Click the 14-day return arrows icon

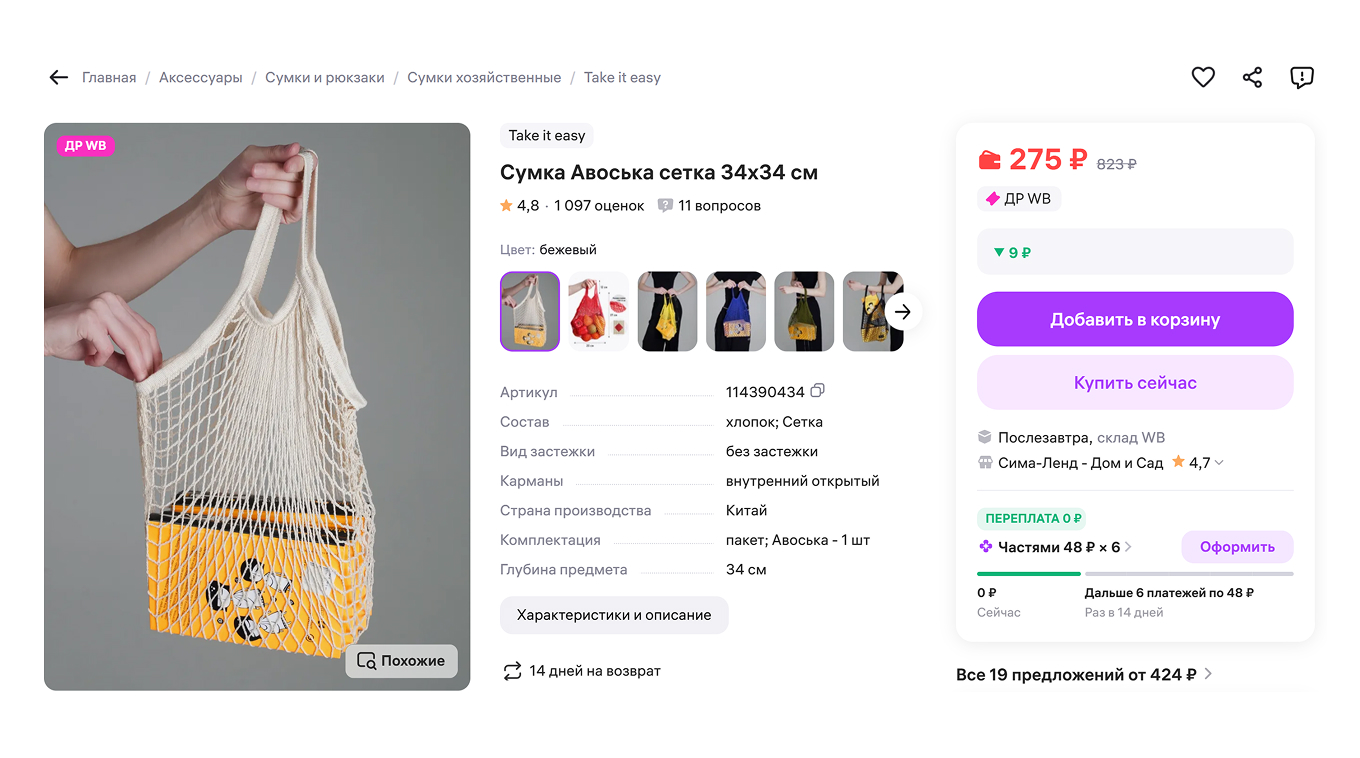point(512,671)
